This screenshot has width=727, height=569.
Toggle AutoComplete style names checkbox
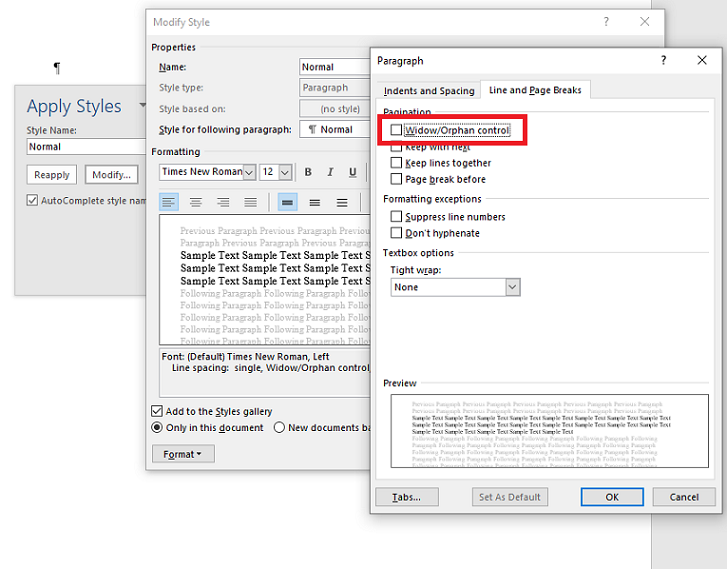[x=32, y=200]
